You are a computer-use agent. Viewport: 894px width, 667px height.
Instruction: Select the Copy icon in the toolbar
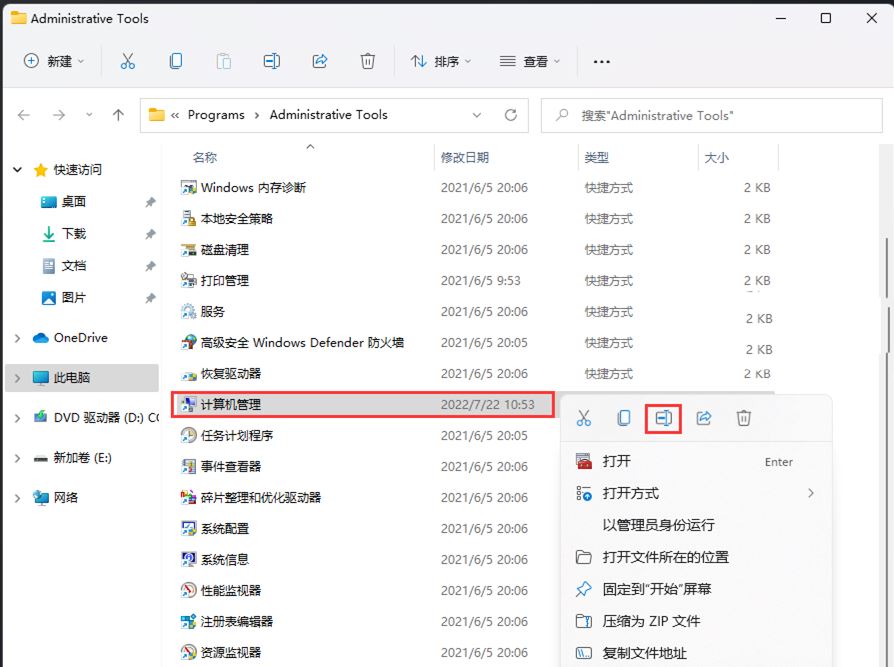(x=176, y=61)
